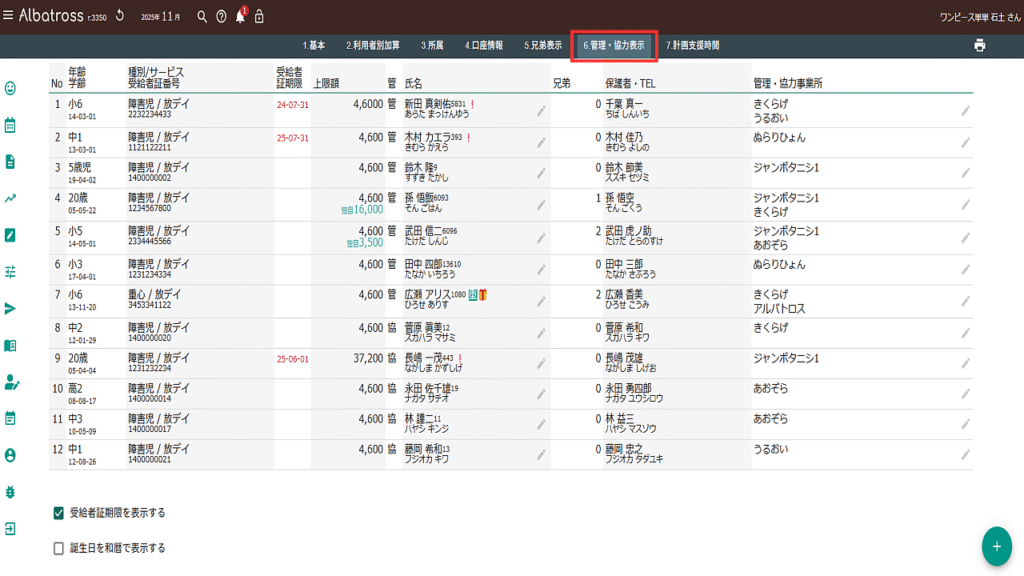Switch to the 1.基本 tab

314,45
